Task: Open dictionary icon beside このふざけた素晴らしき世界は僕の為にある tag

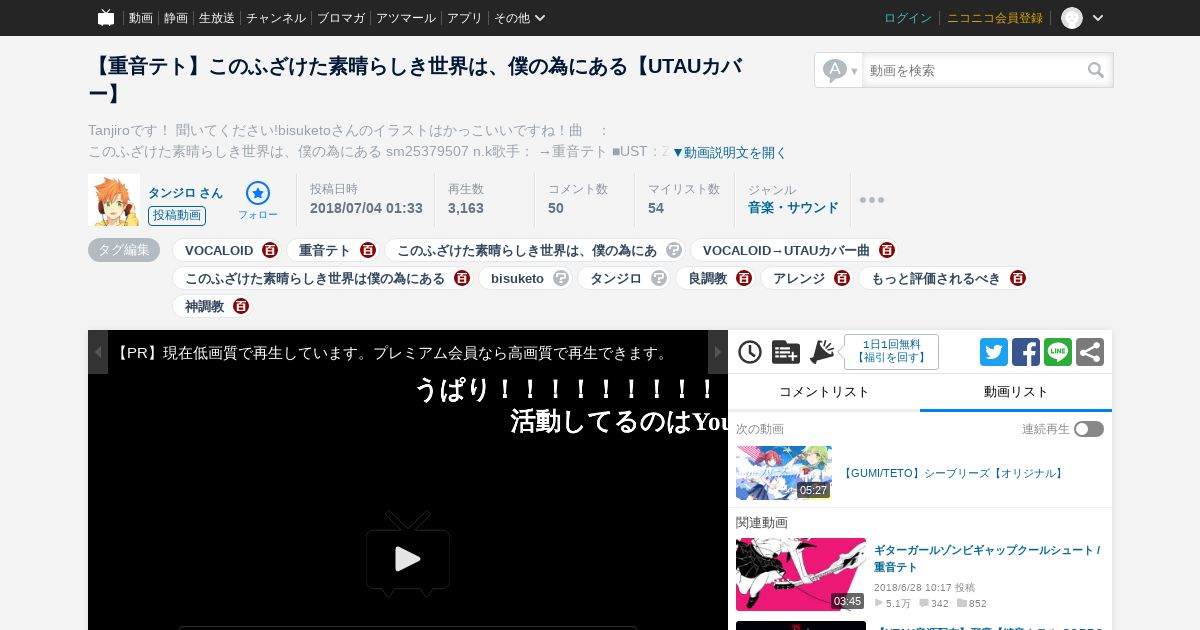Action: 462,278
